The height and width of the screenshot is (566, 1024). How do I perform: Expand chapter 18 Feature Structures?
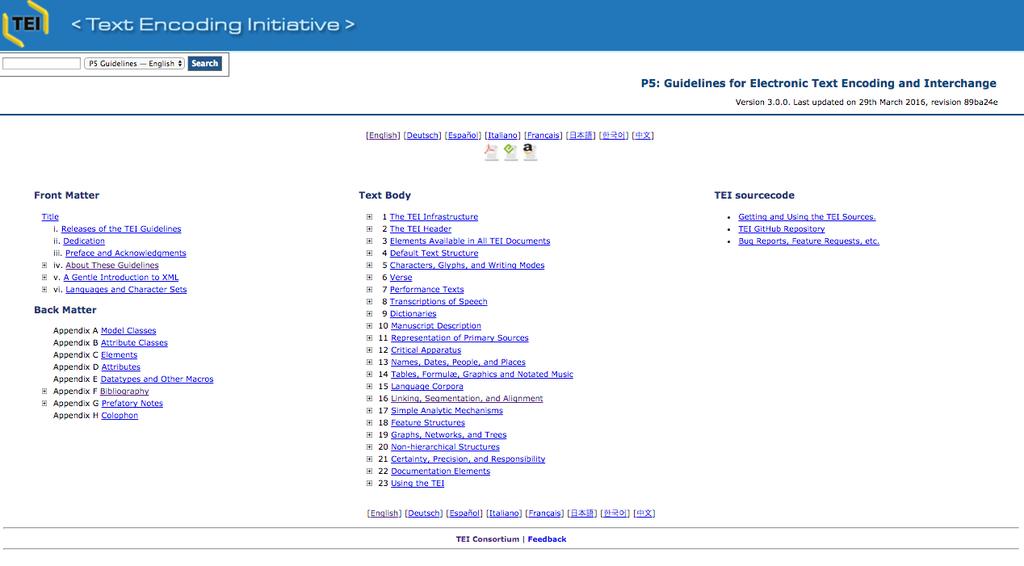(x=369, y=422)
